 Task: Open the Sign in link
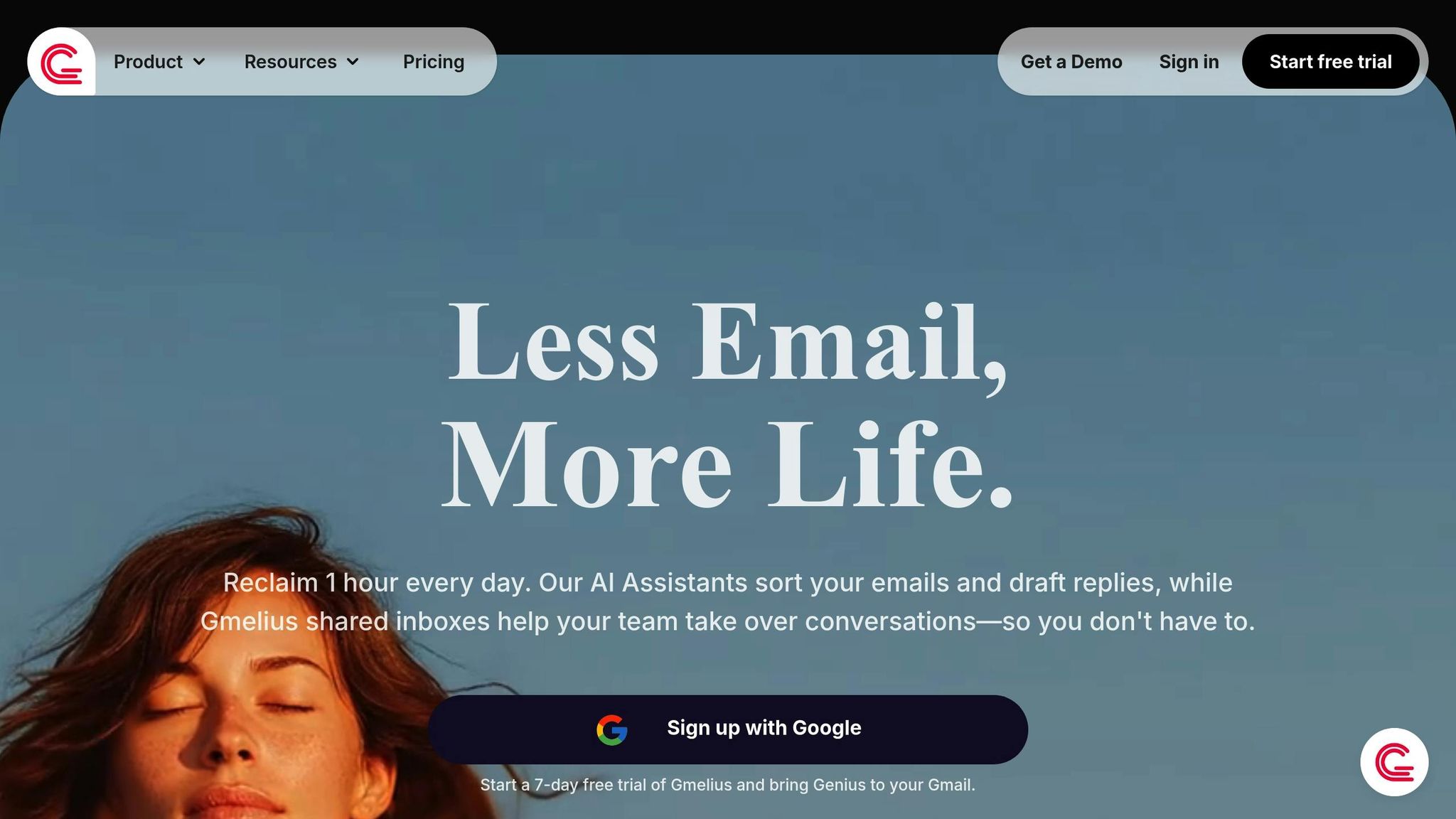point(1189,62)
